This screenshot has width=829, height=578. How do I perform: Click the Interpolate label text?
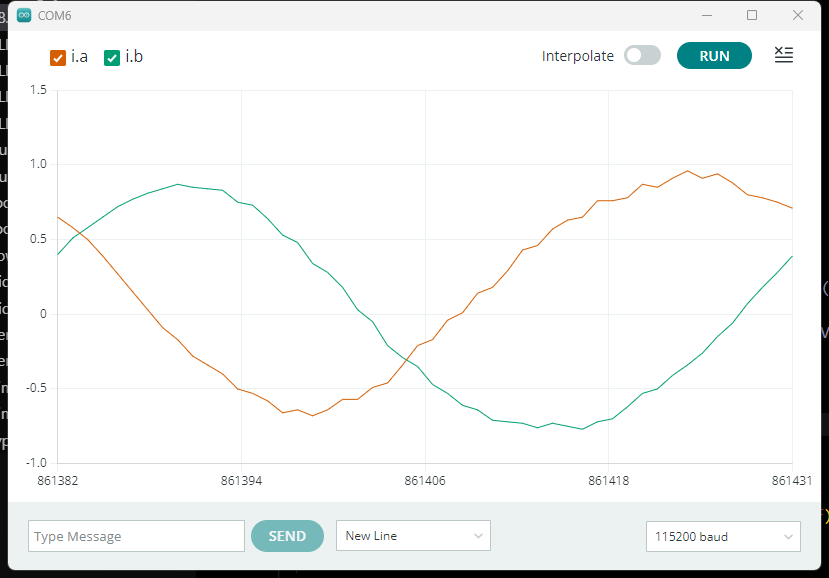pos(578,56)
